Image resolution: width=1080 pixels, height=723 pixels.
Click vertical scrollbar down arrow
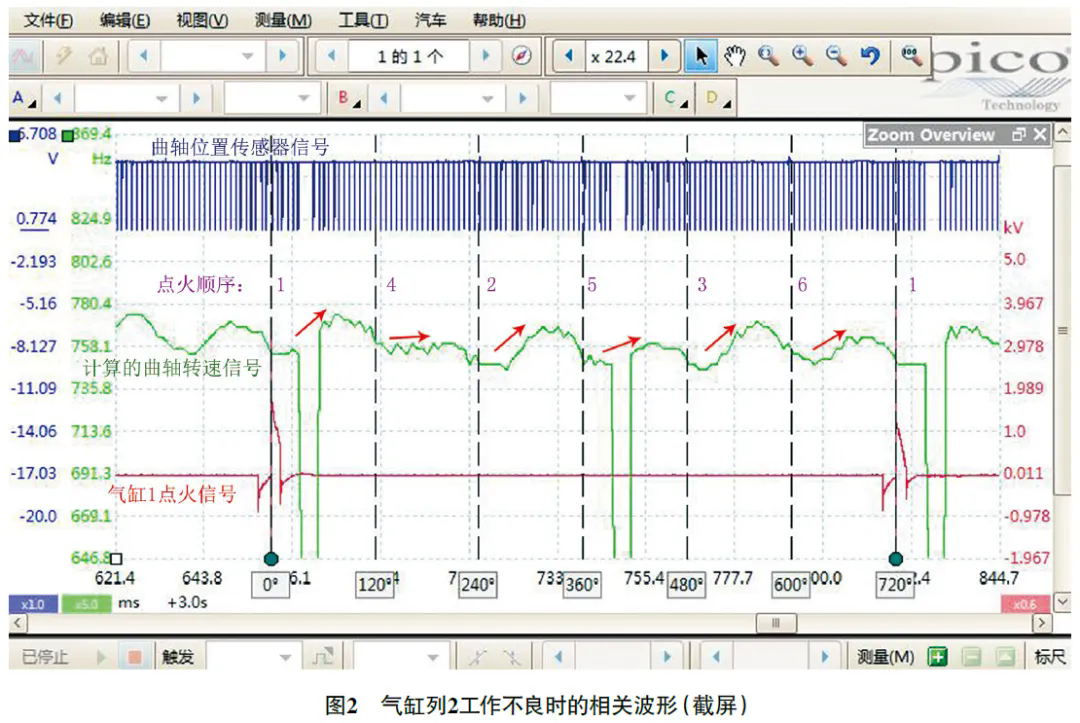[x=1063, y=602]
